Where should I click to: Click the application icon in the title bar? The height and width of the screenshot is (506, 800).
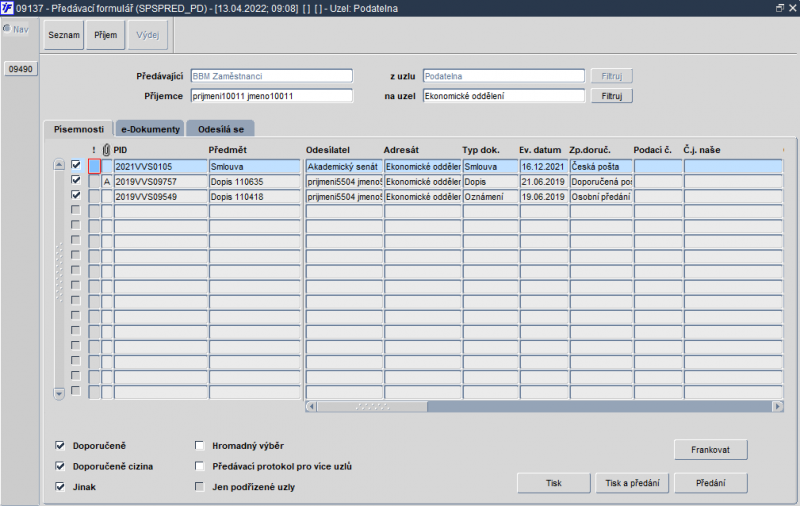[x=7, y=8]
